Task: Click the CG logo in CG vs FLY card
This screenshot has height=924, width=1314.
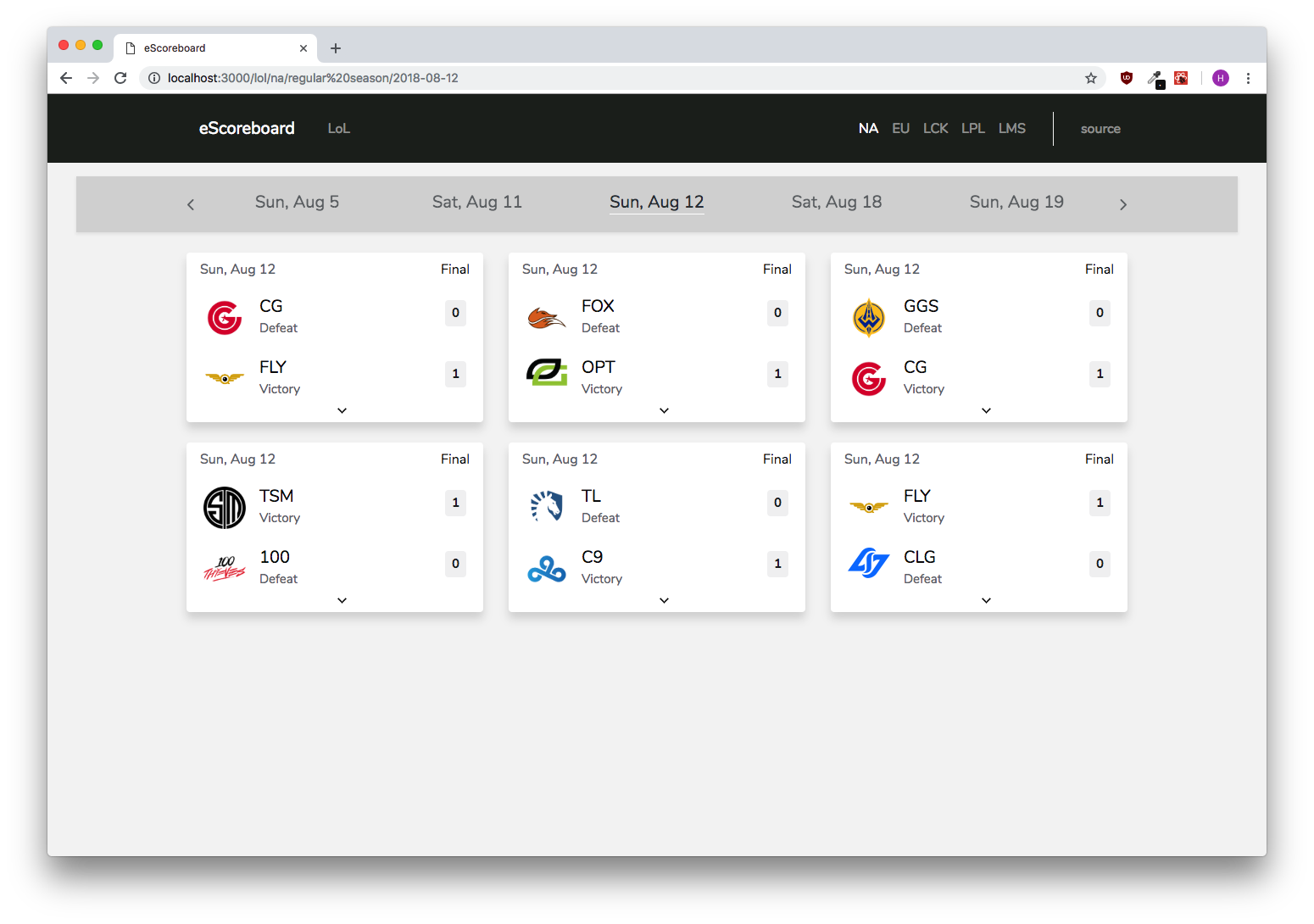Action: click(225, 318)
